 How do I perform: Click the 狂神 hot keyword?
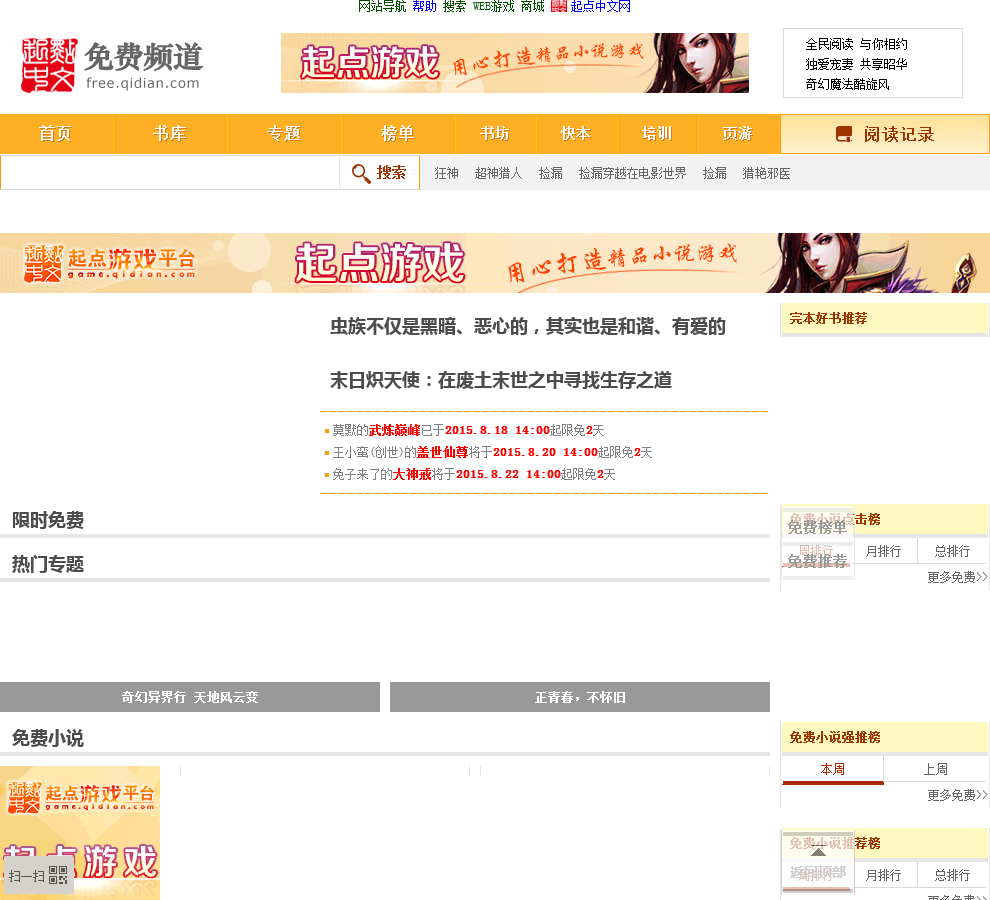point(446,173)
